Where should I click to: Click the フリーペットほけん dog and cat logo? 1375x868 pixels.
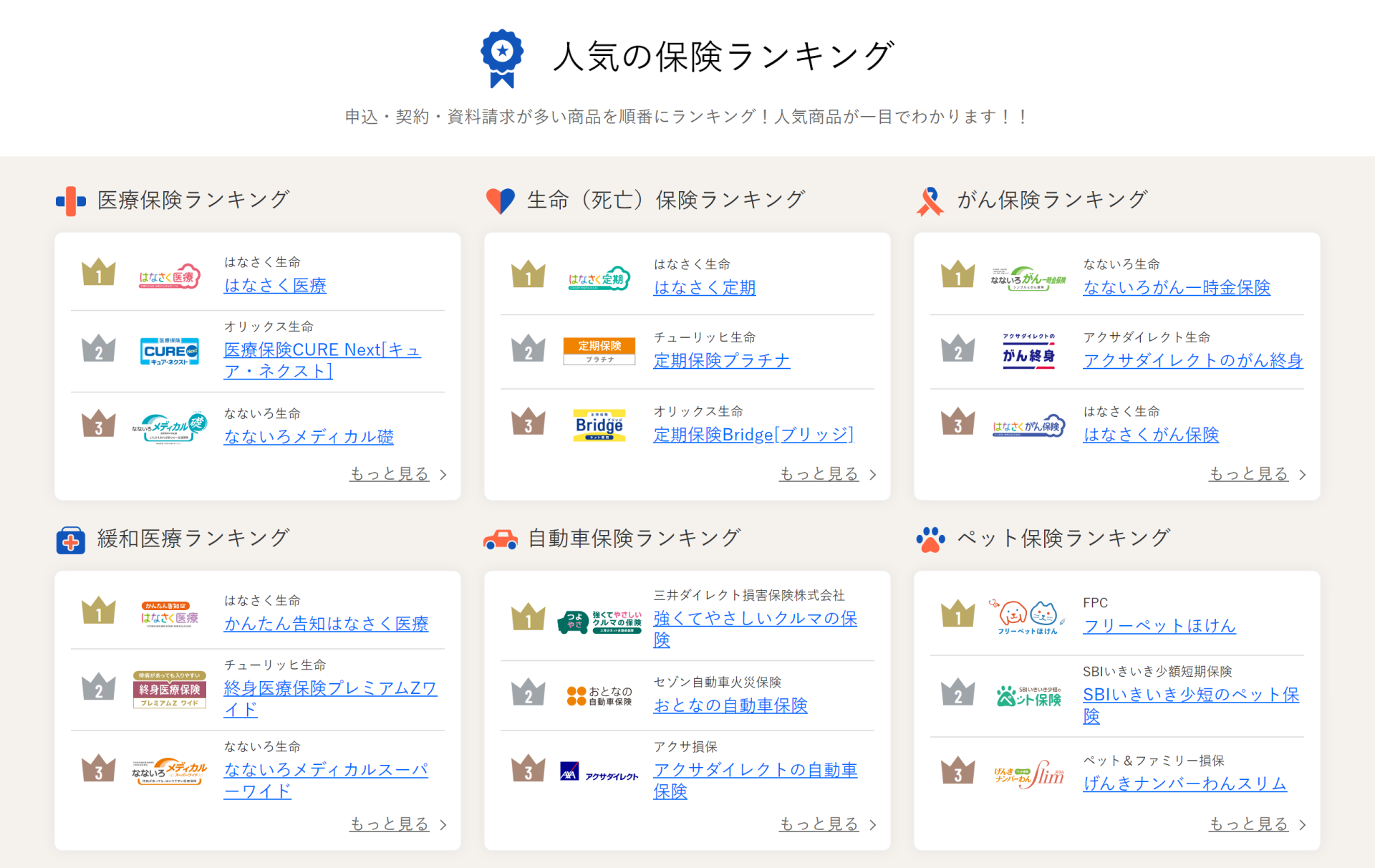[1028, 617]
